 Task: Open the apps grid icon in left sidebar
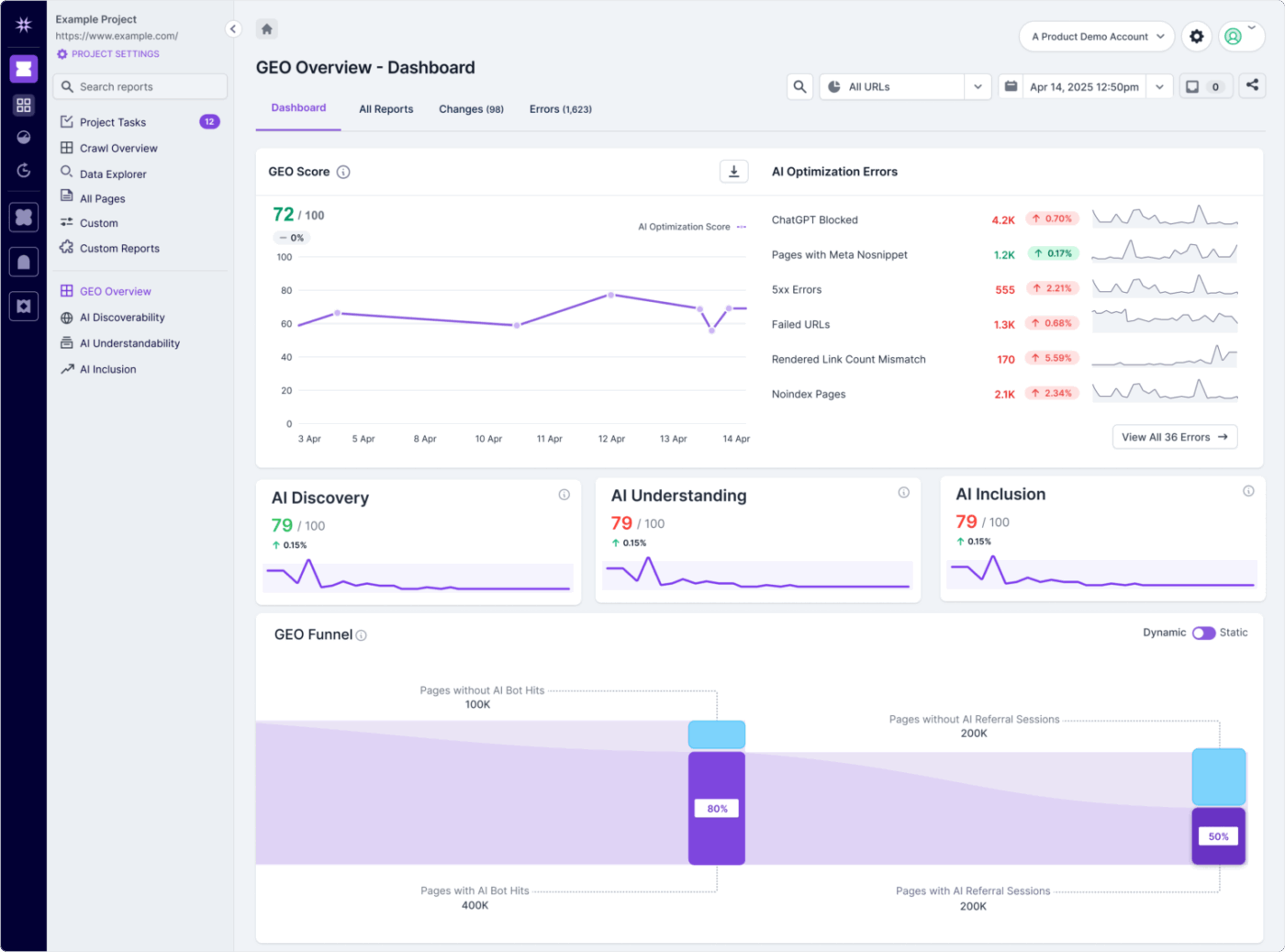click(24, 105)
